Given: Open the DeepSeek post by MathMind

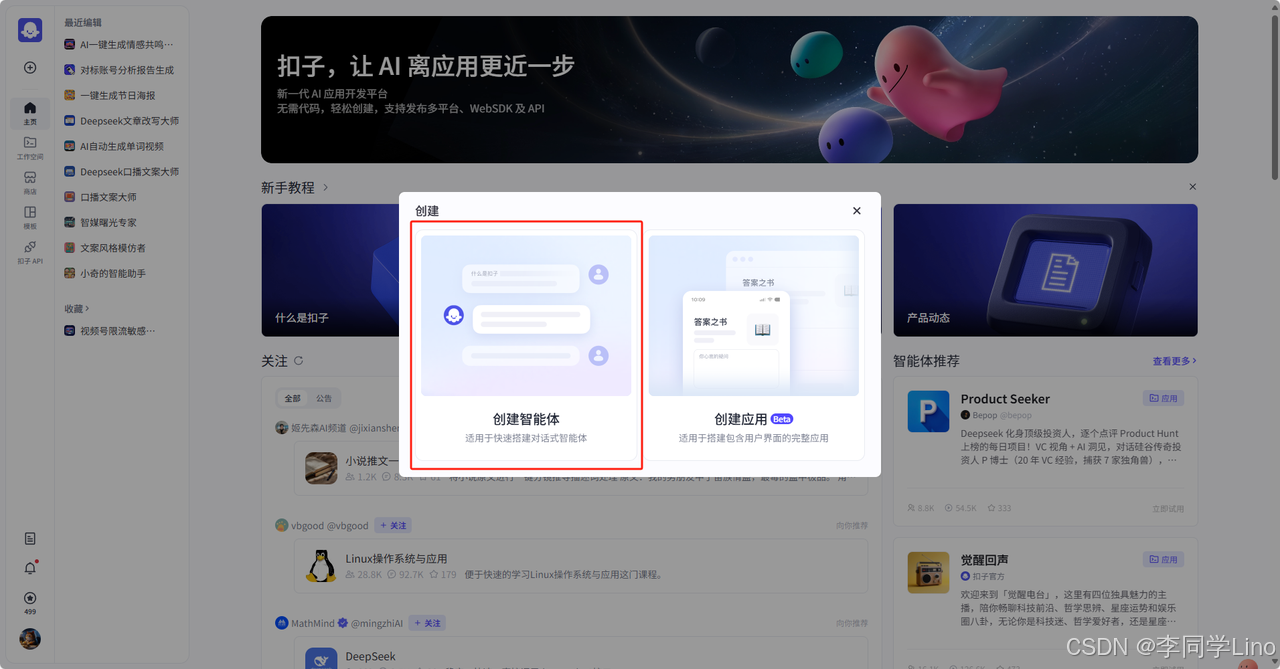Looking at the screenshot, I should 371,657.
